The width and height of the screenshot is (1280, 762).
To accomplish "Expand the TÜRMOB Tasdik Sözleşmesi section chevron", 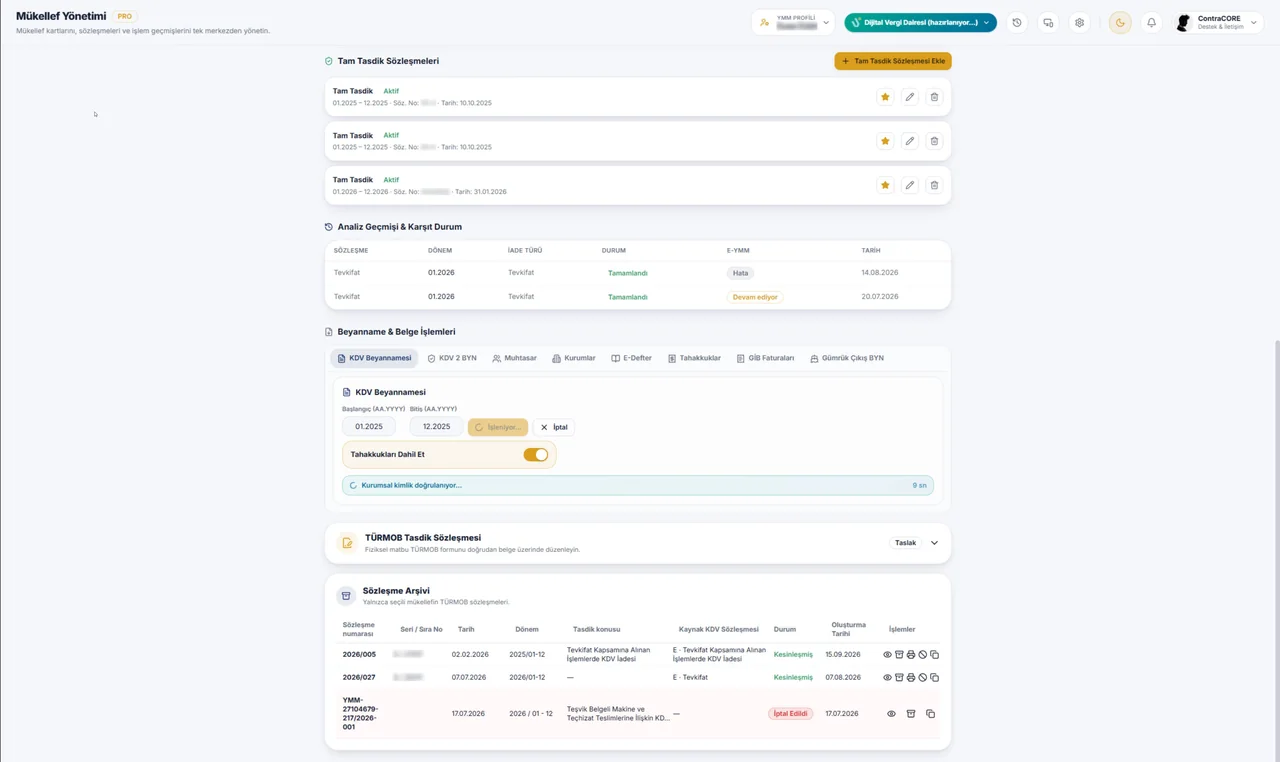I will pos(934,543).
